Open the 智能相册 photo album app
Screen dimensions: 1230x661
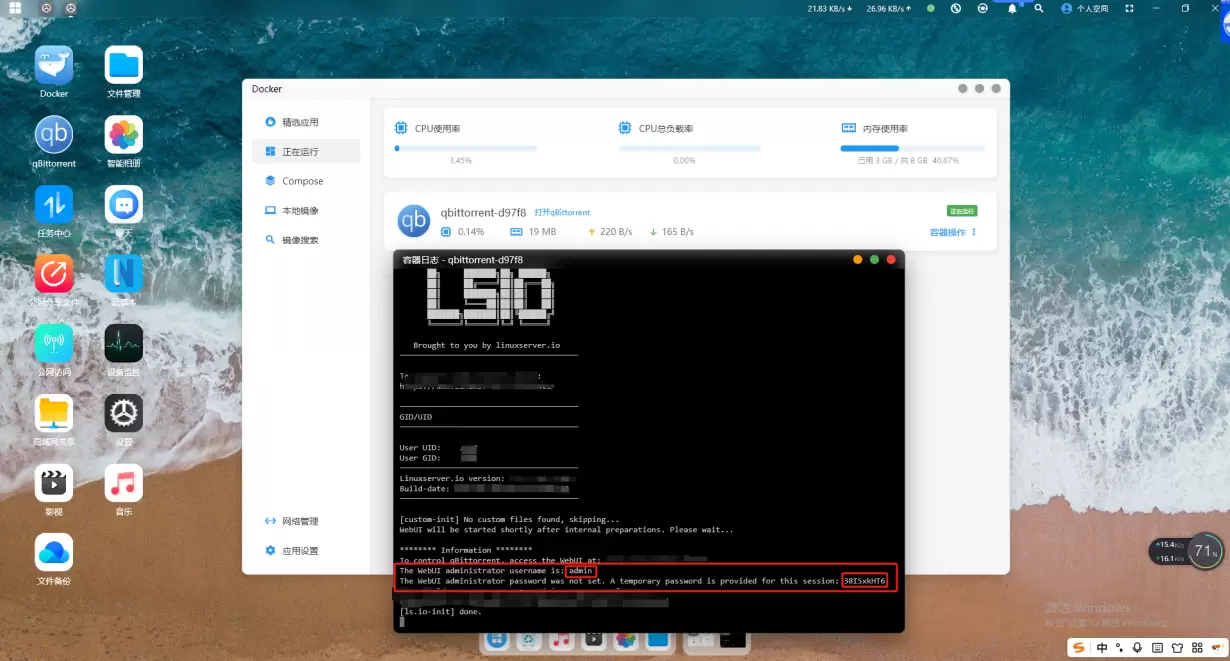pos(124,135)
